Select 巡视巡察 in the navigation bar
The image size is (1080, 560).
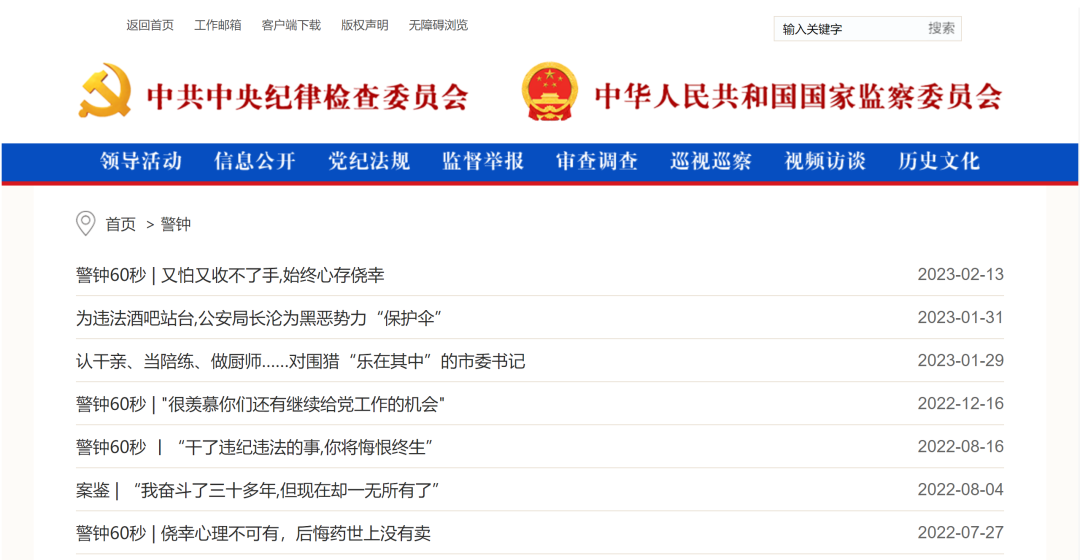tap(711, 161)
